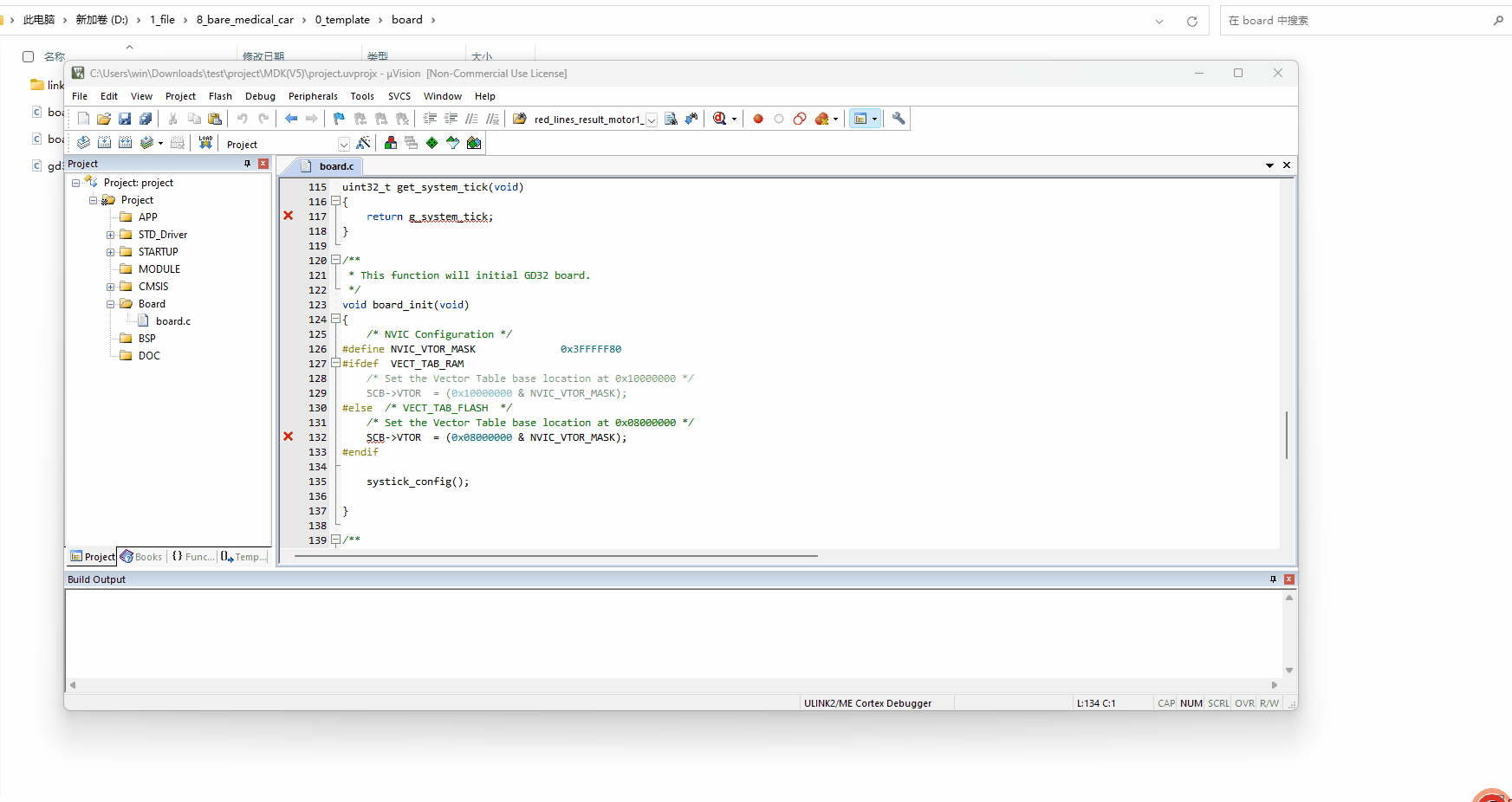Kill all breakpoints in the program

[823, 119]
